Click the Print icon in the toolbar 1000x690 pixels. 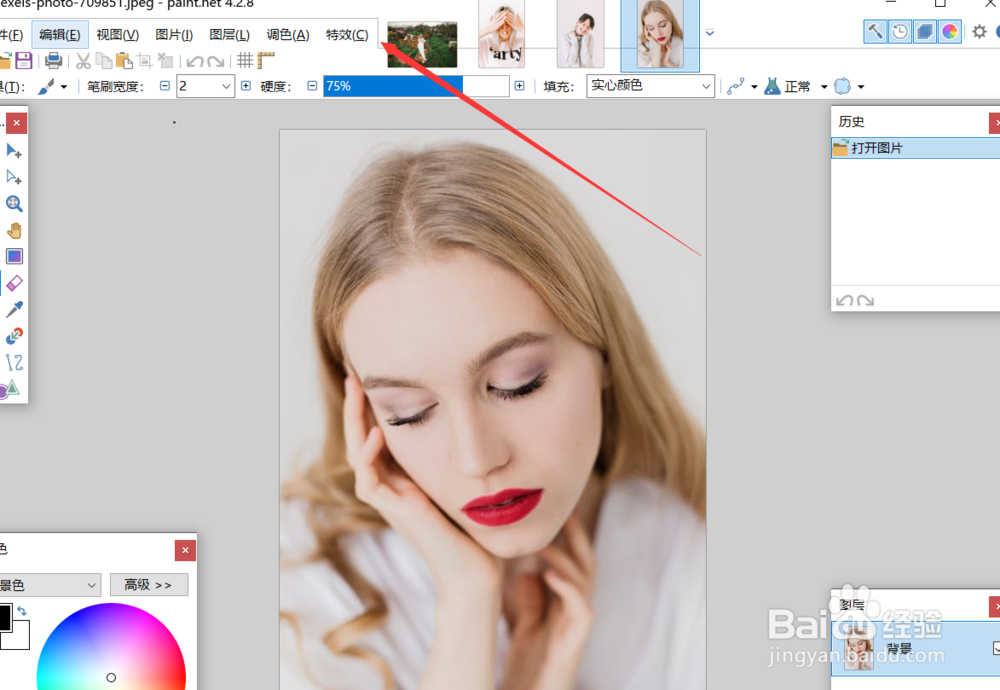point(55,59)
